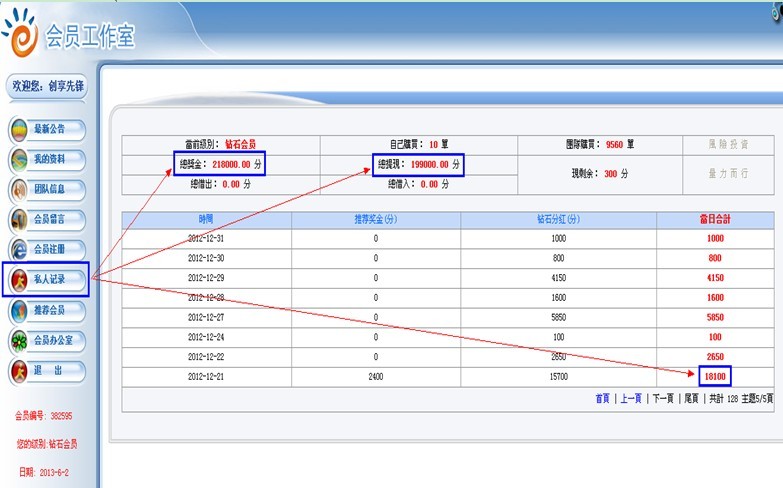Click the orange 会员工作室 logo
Image resolution: width=783 pixels, height=488 pixels.
(x=20, y=33)
